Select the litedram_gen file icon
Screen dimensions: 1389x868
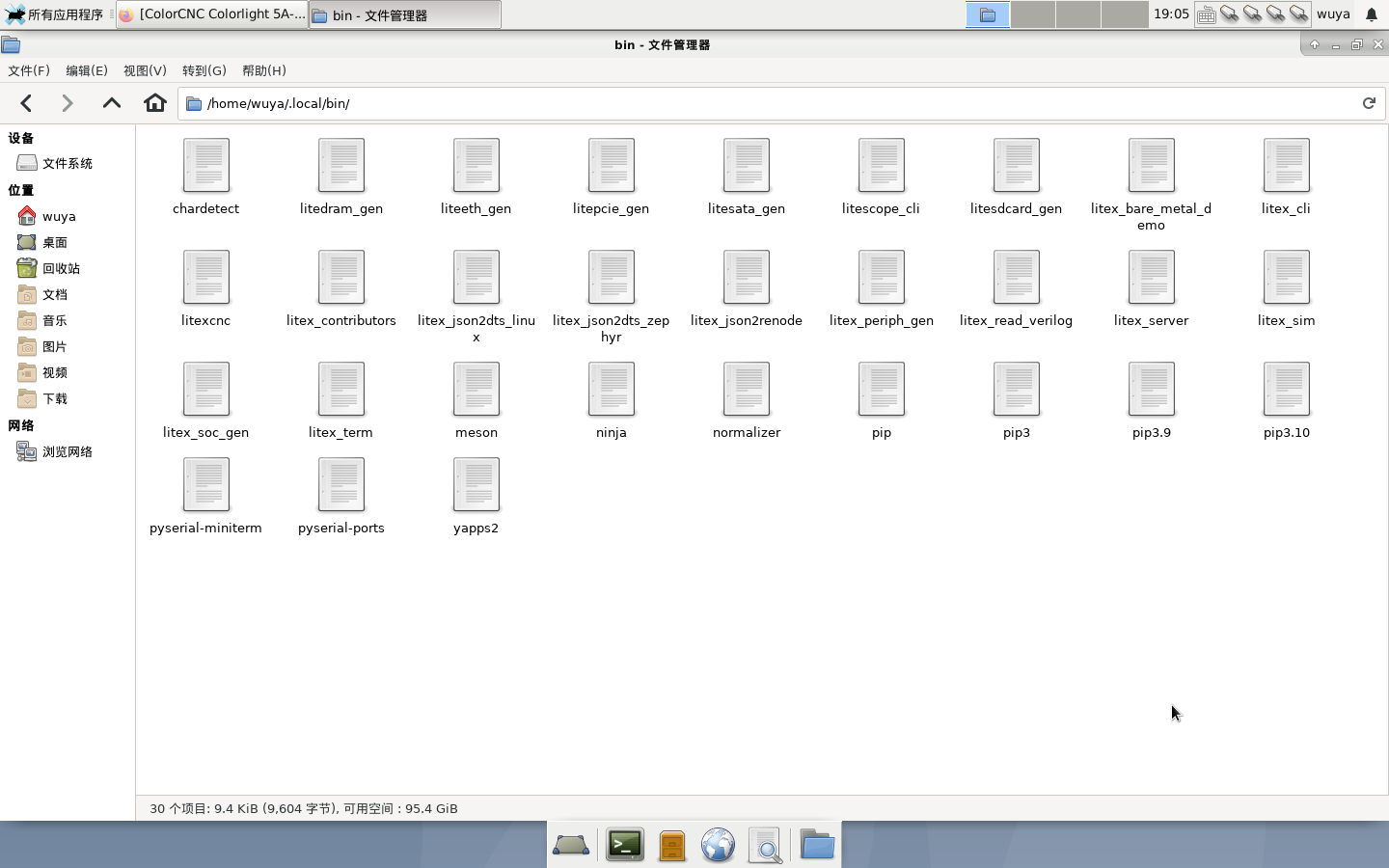pyautogui.click(x=341, y=165)
